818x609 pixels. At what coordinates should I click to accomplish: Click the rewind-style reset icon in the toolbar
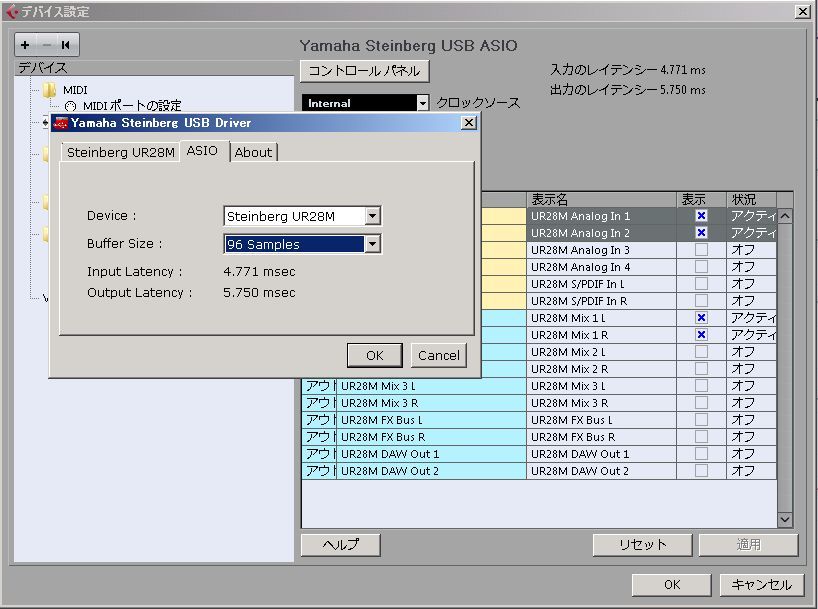66,44
